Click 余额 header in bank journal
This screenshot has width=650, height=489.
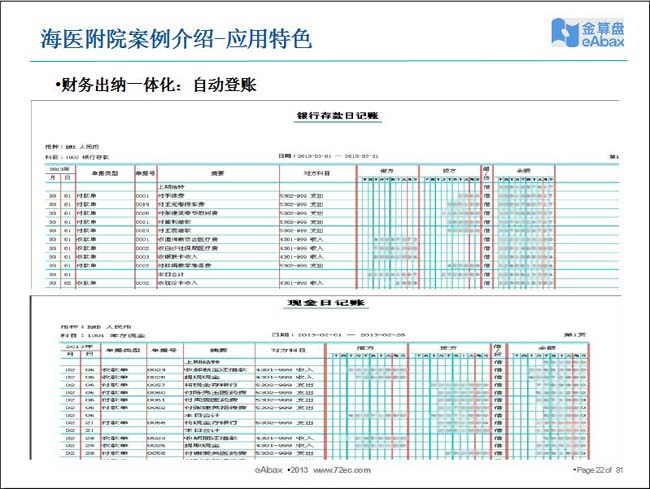point(524,170)
